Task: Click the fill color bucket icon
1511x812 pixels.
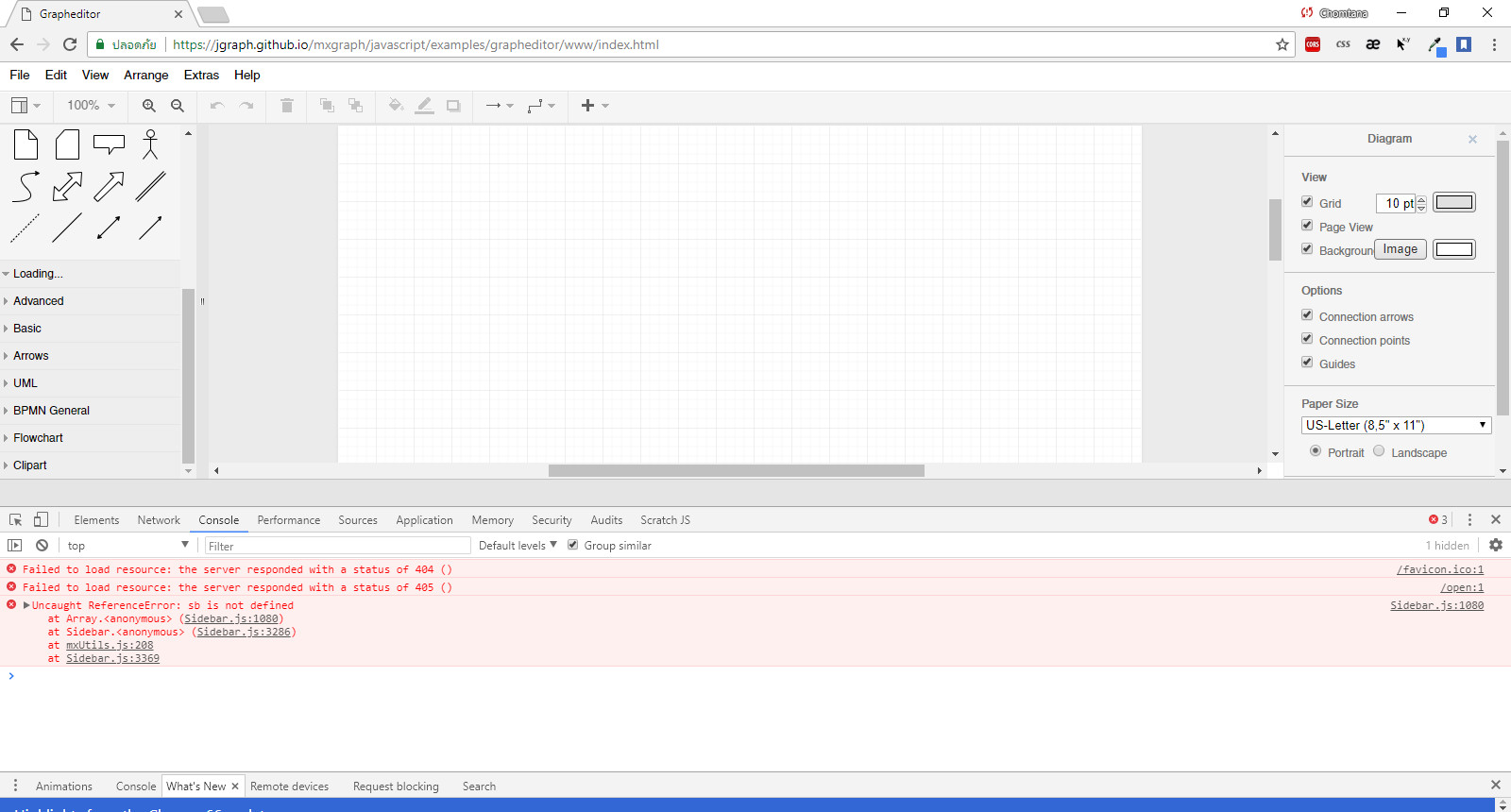Action: point(396,106)
